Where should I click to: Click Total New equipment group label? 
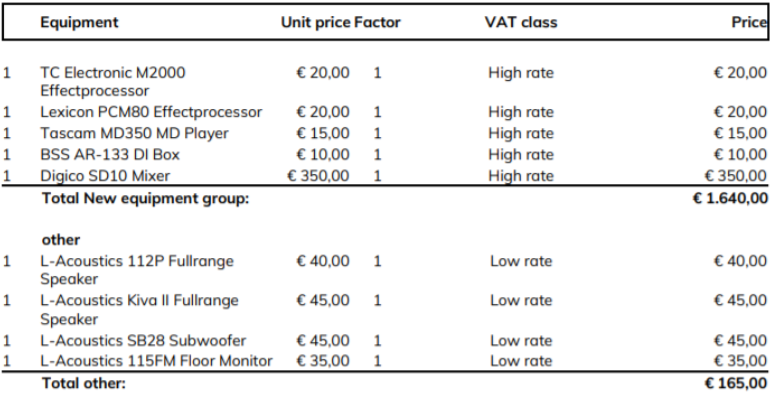click(145, 198)
